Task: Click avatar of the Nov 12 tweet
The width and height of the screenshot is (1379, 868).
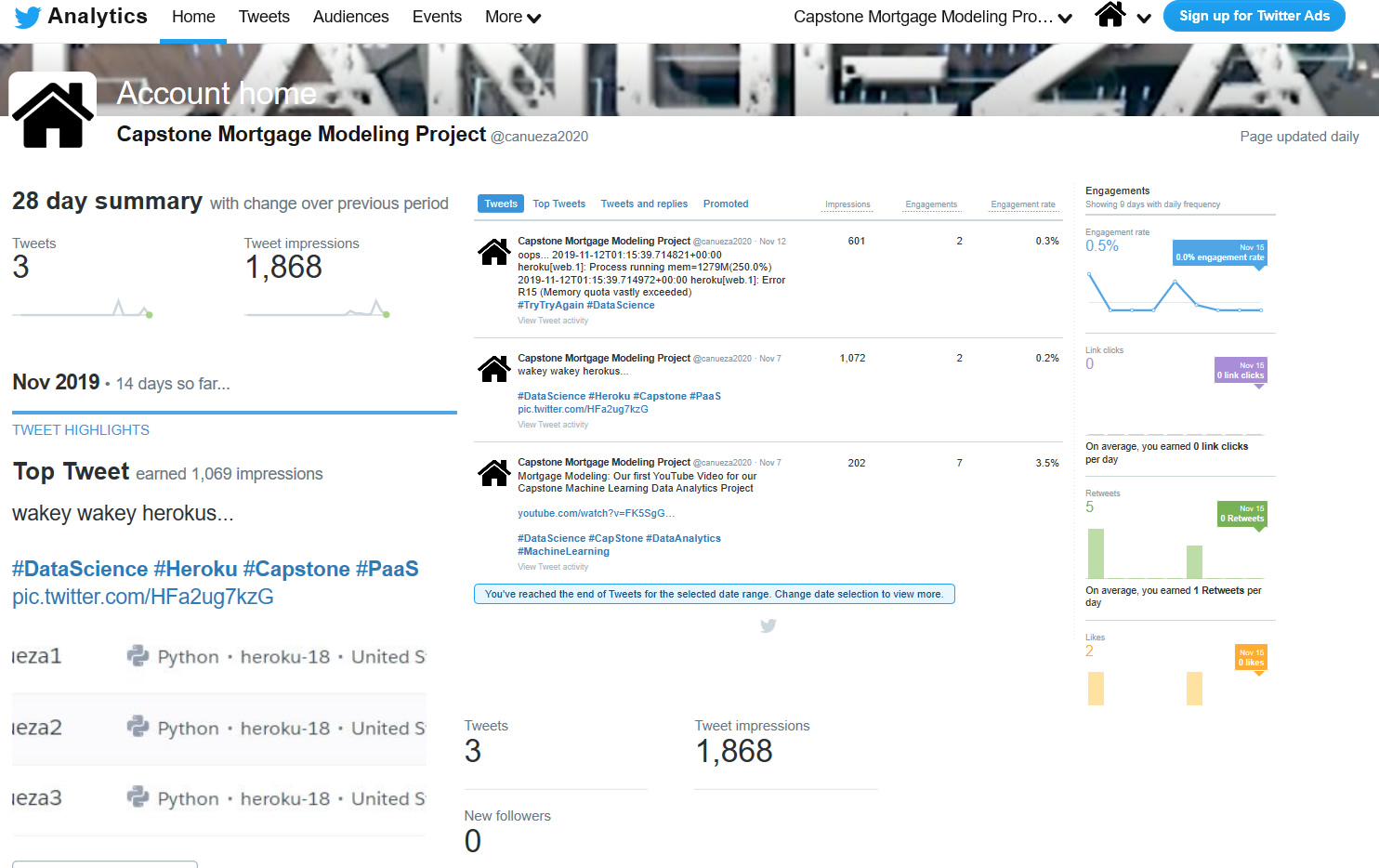Action: click(x=494, y=252)
